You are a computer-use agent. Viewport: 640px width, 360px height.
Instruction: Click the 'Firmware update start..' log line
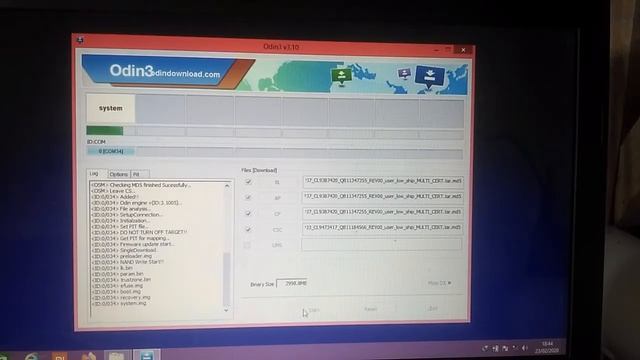(133, 244)
